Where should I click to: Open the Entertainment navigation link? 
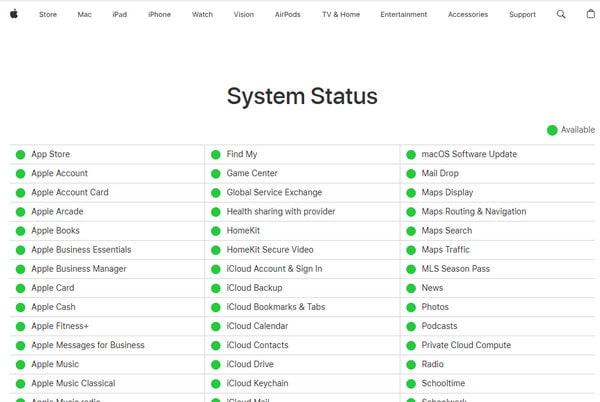coord(404,15)
